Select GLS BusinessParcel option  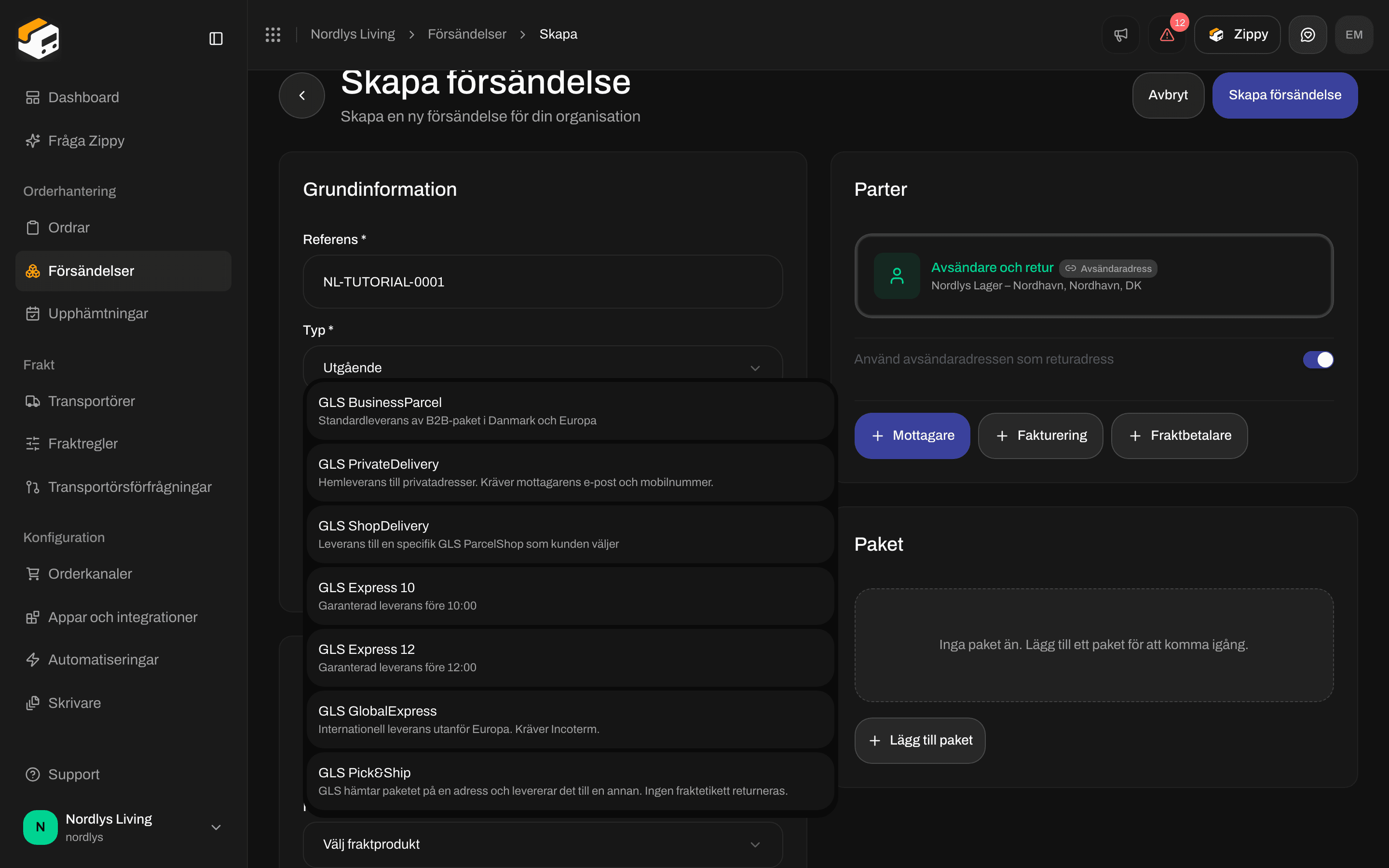coord(570,411)
